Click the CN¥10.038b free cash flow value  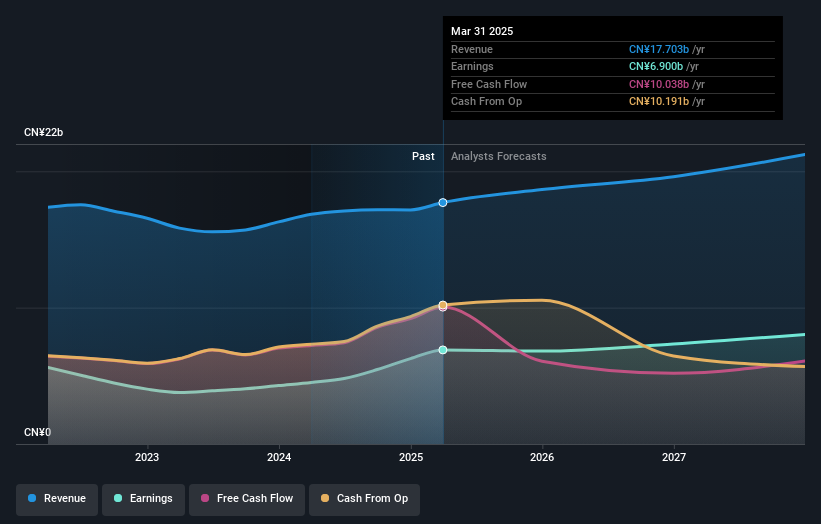659,84
